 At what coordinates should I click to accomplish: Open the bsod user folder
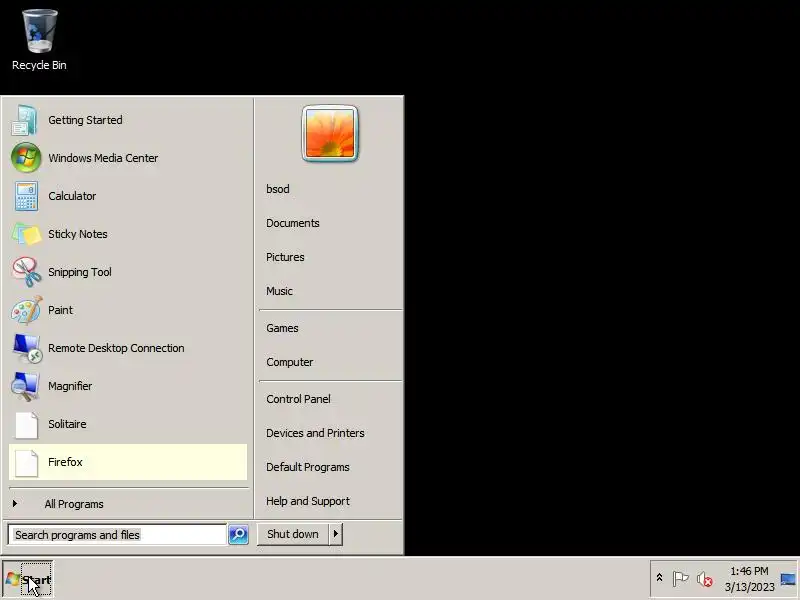[278, 189]
